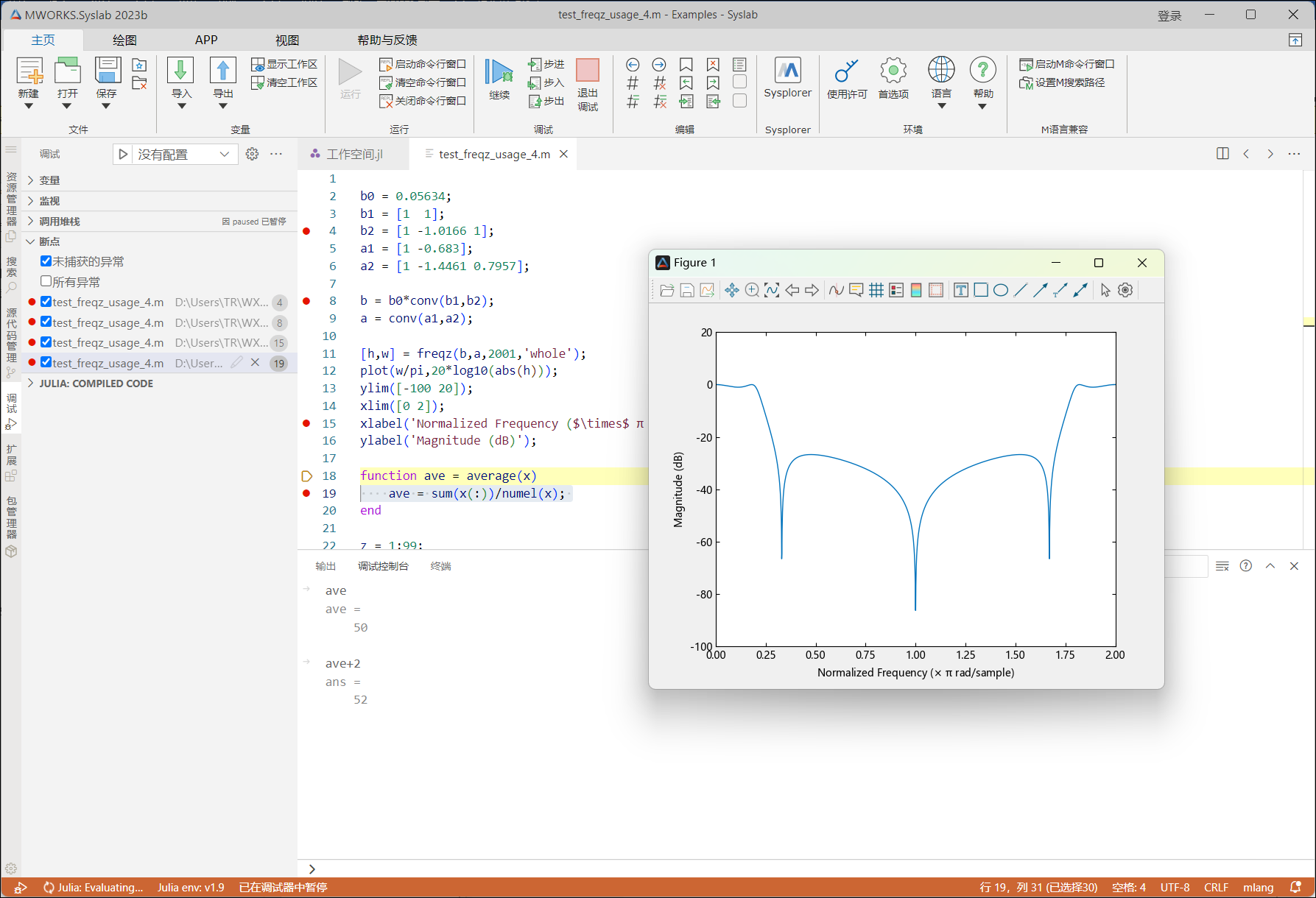Screen dimensions: 1316x898
Task: Expand the 变量 section in debug panel
Action: pyautogui.click(x=49, y=180)
